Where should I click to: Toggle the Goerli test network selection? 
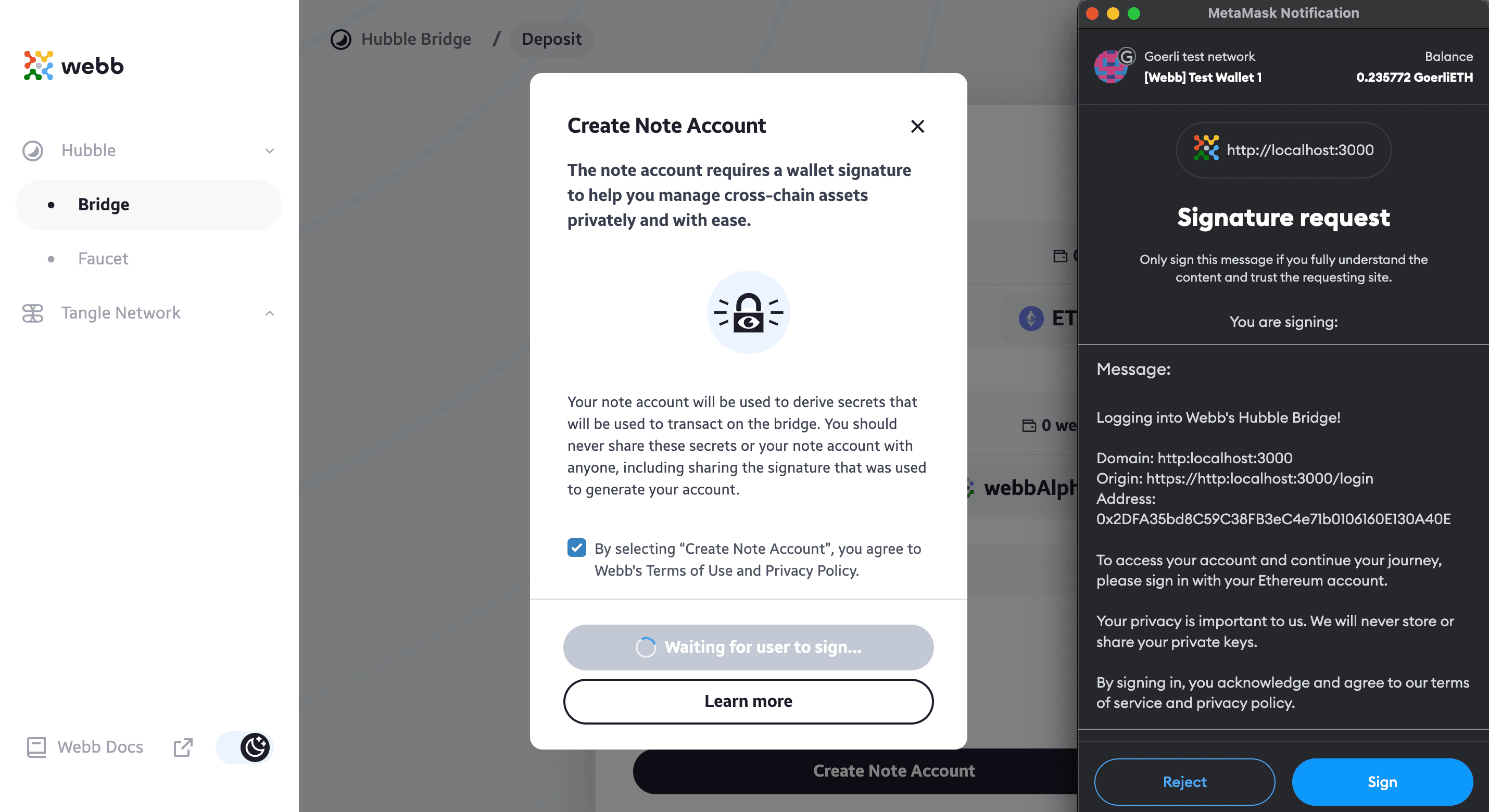(x=1200, y=56)
